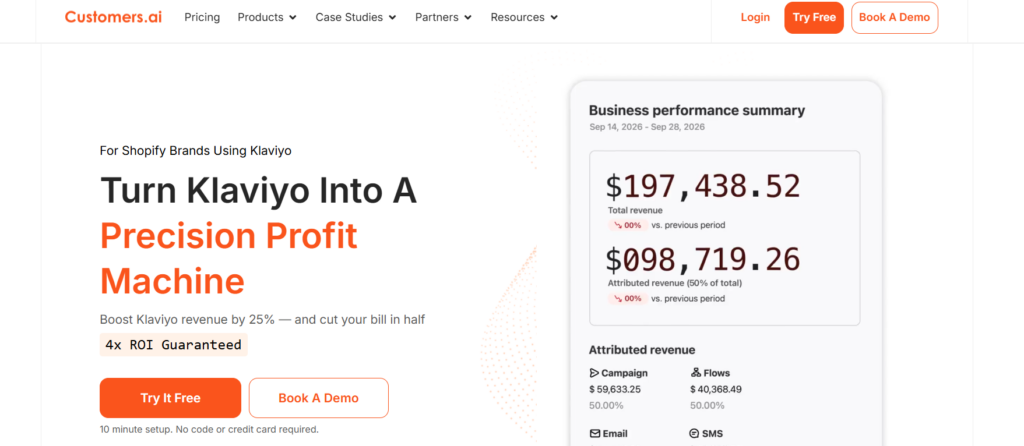Click the Login link

[755, 17]
